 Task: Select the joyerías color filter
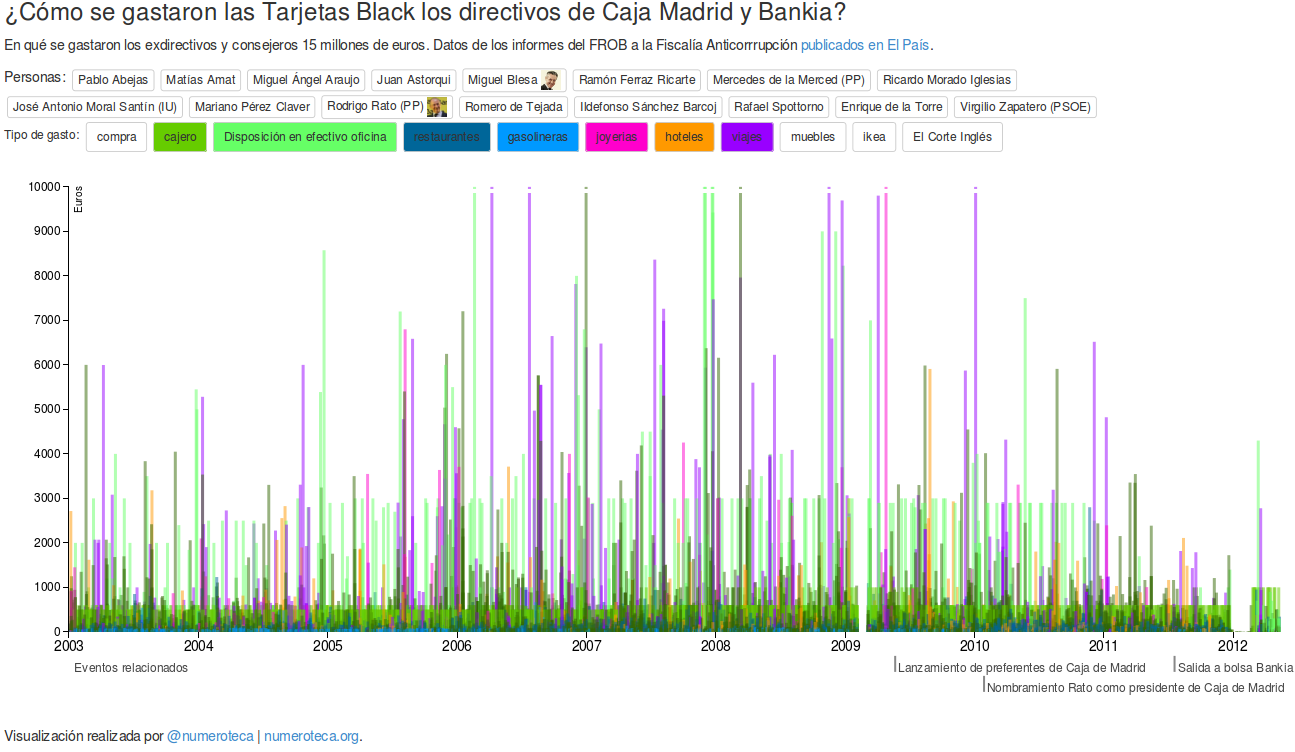[x=616, y=137]
